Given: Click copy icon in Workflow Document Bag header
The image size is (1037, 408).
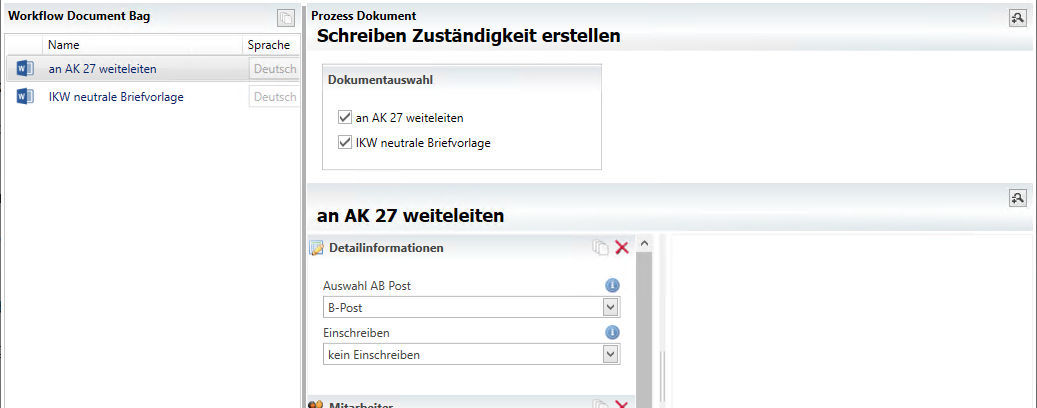Looking at the screenshot, I should [286, 19].
